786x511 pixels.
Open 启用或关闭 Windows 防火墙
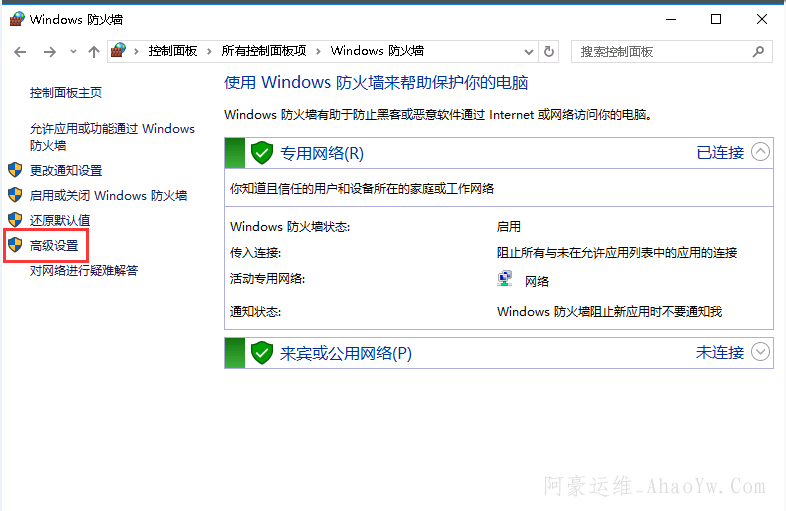coord(108,196)
